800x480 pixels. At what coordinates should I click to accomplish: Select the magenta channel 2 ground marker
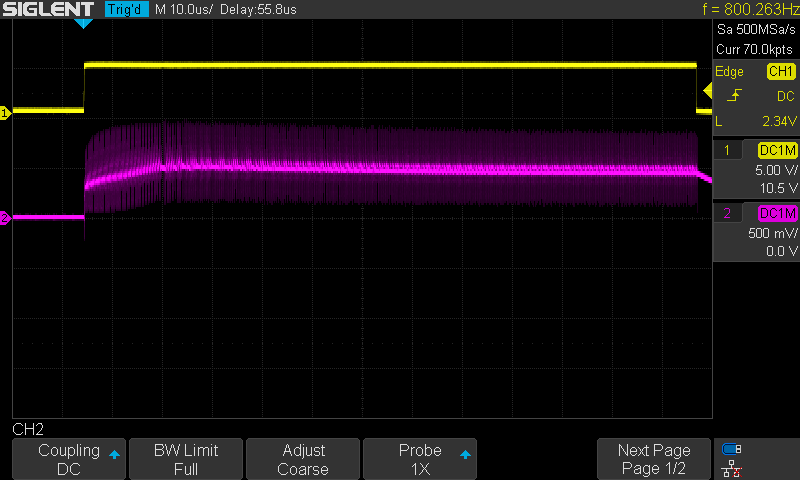coord(5,218)
